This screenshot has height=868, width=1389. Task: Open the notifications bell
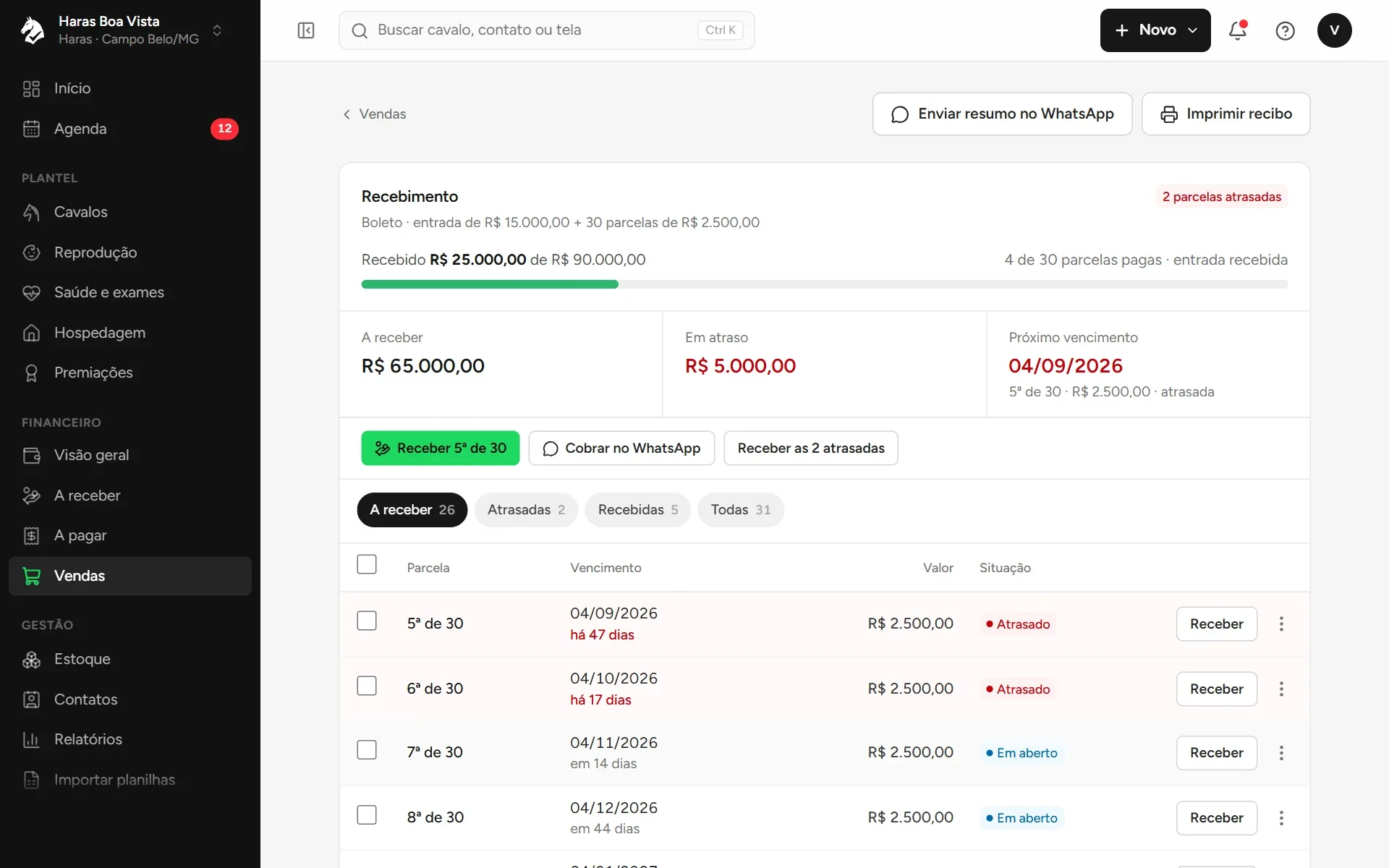pyautogui.click(x=1238, y=30)
